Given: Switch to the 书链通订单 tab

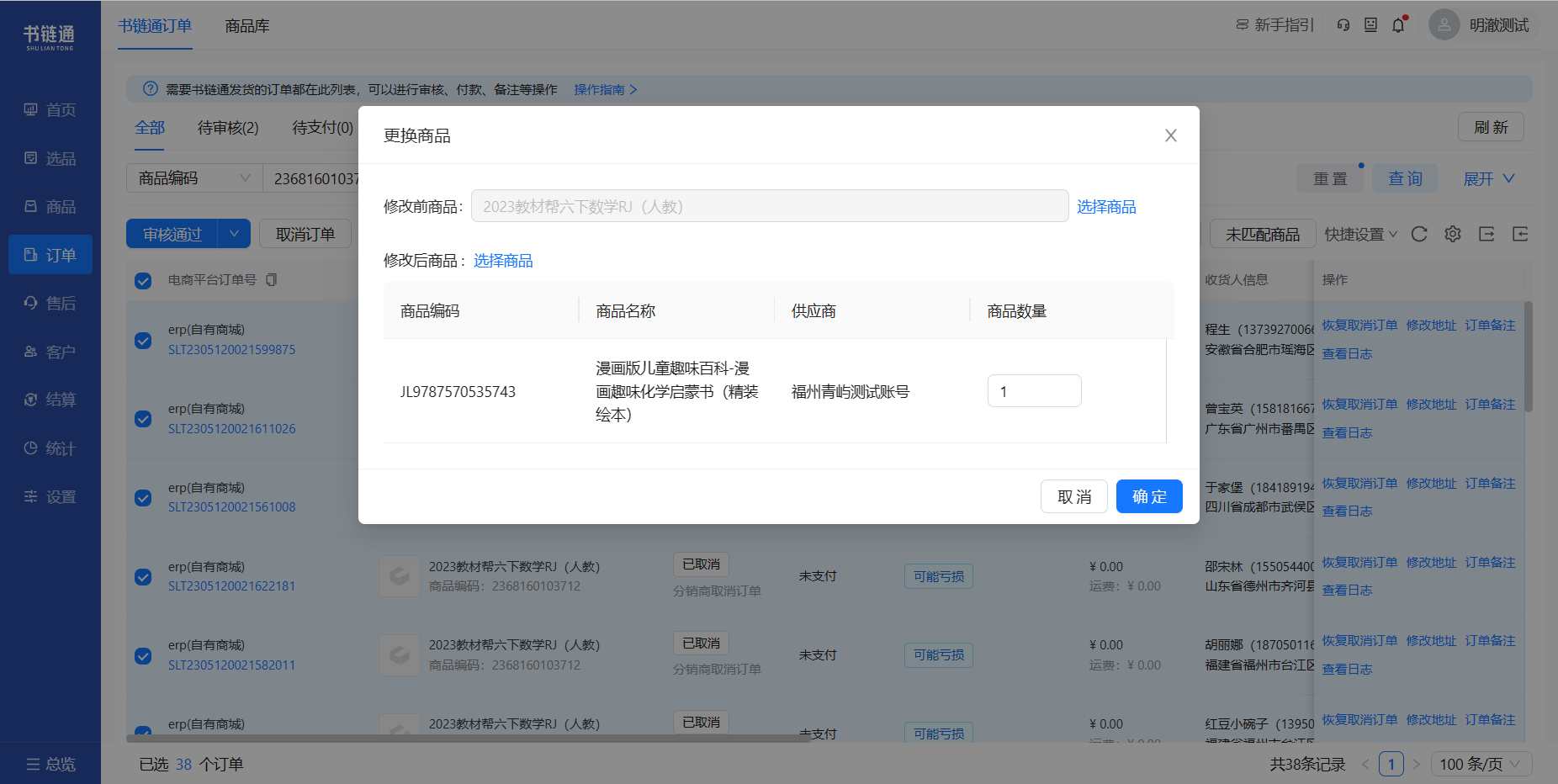Looking at the screenshot, I should (155, 26).
